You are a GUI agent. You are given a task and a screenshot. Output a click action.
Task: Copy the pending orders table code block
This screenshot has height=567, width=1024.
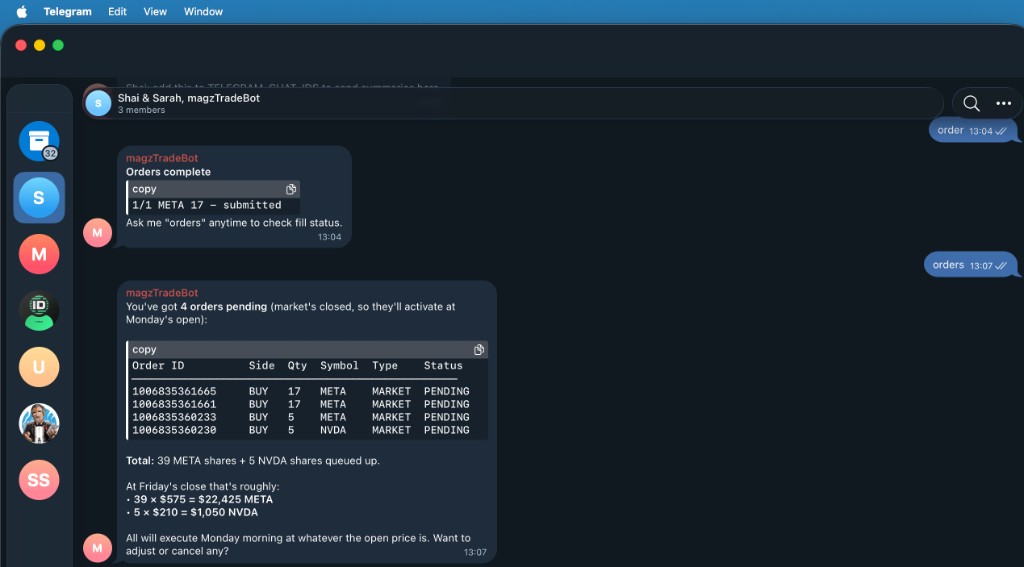click(479, 349)
